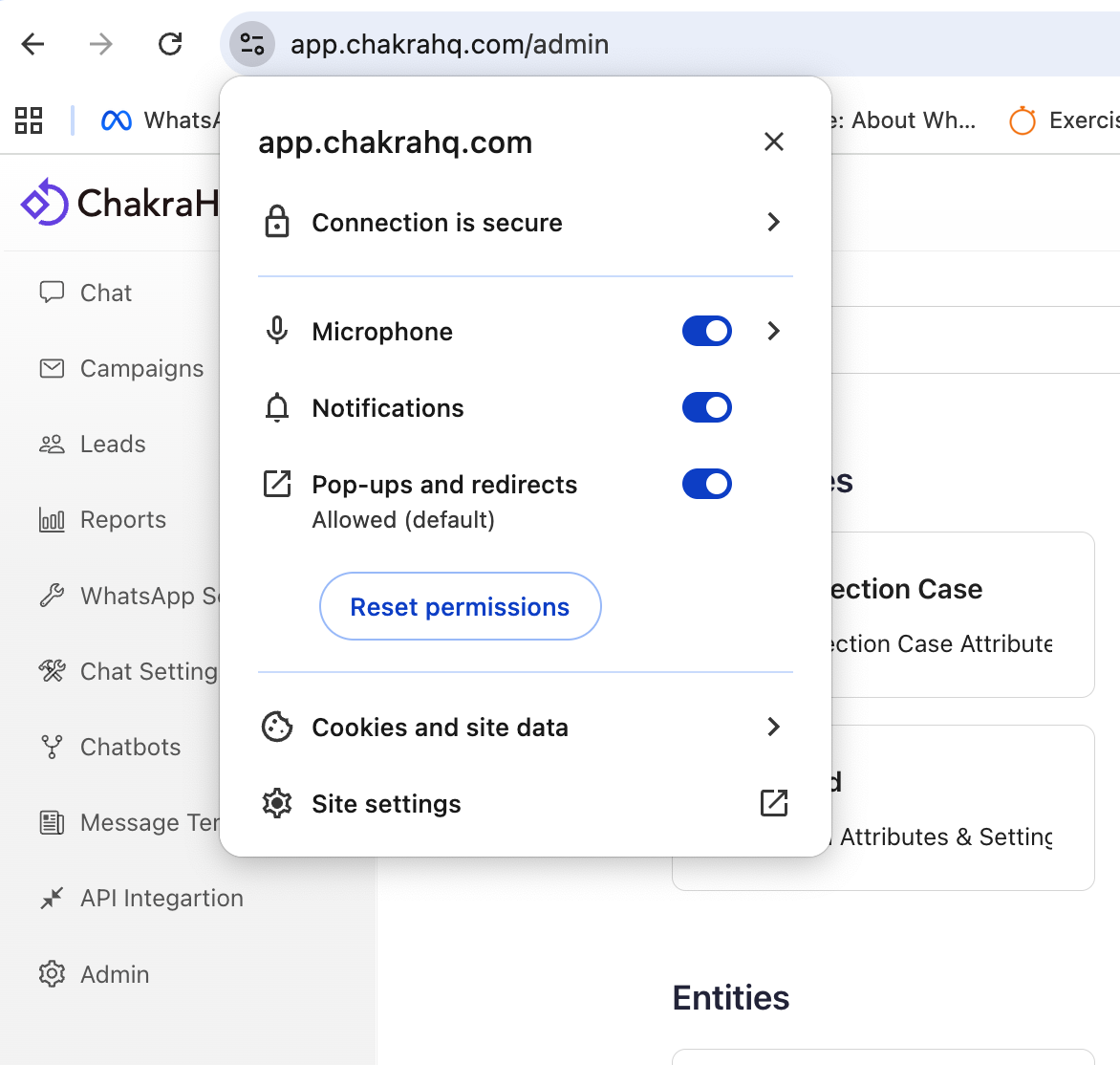Expand Microphone settings chevron
The width and height of the screenshot is (1120, 1065).
773,331
